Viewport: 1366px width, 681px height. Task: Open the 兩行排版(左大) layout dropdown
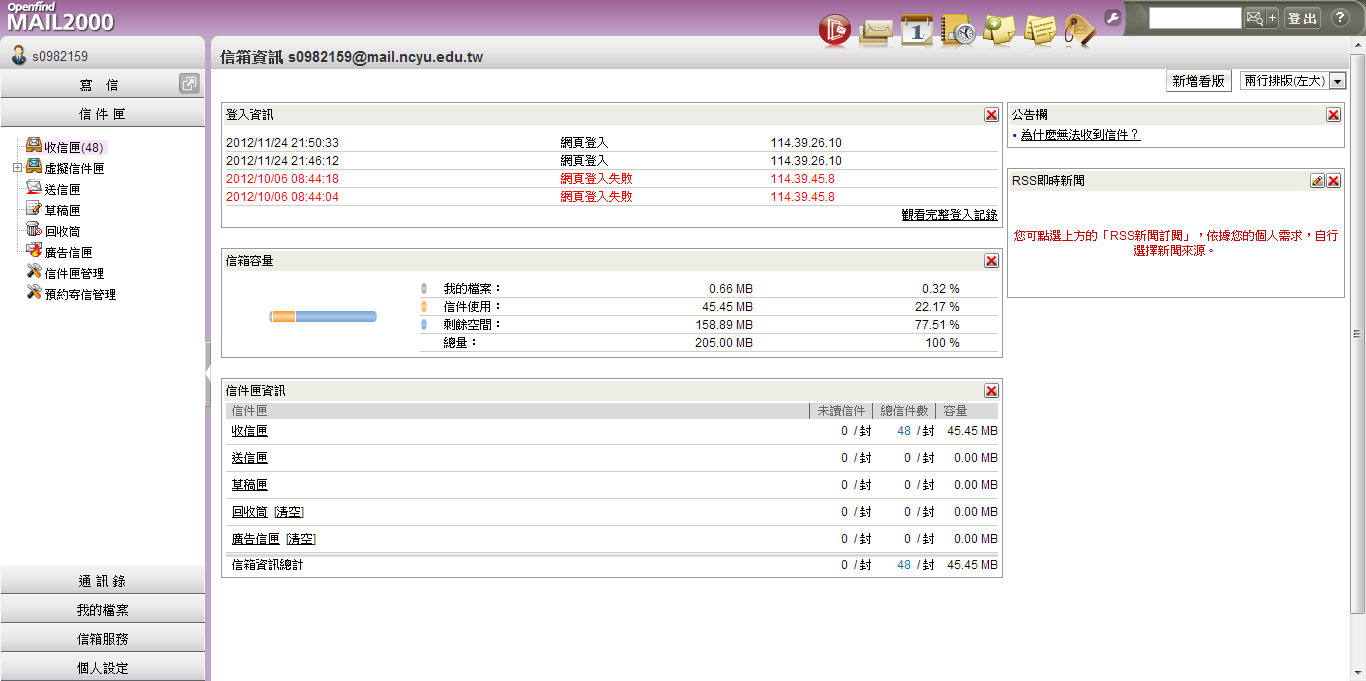(x=1293, y=81)
